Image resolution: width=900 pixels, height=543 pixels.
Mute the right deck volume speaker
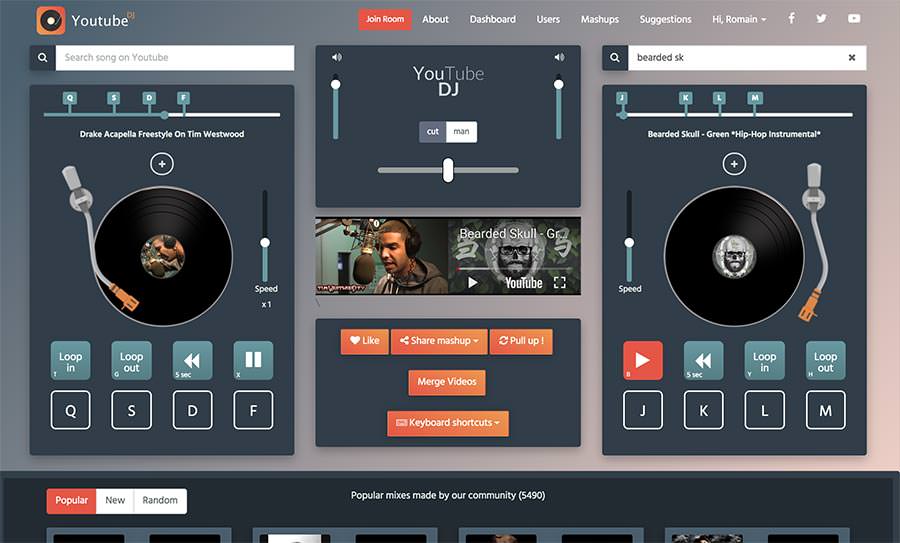click(559, 57)
